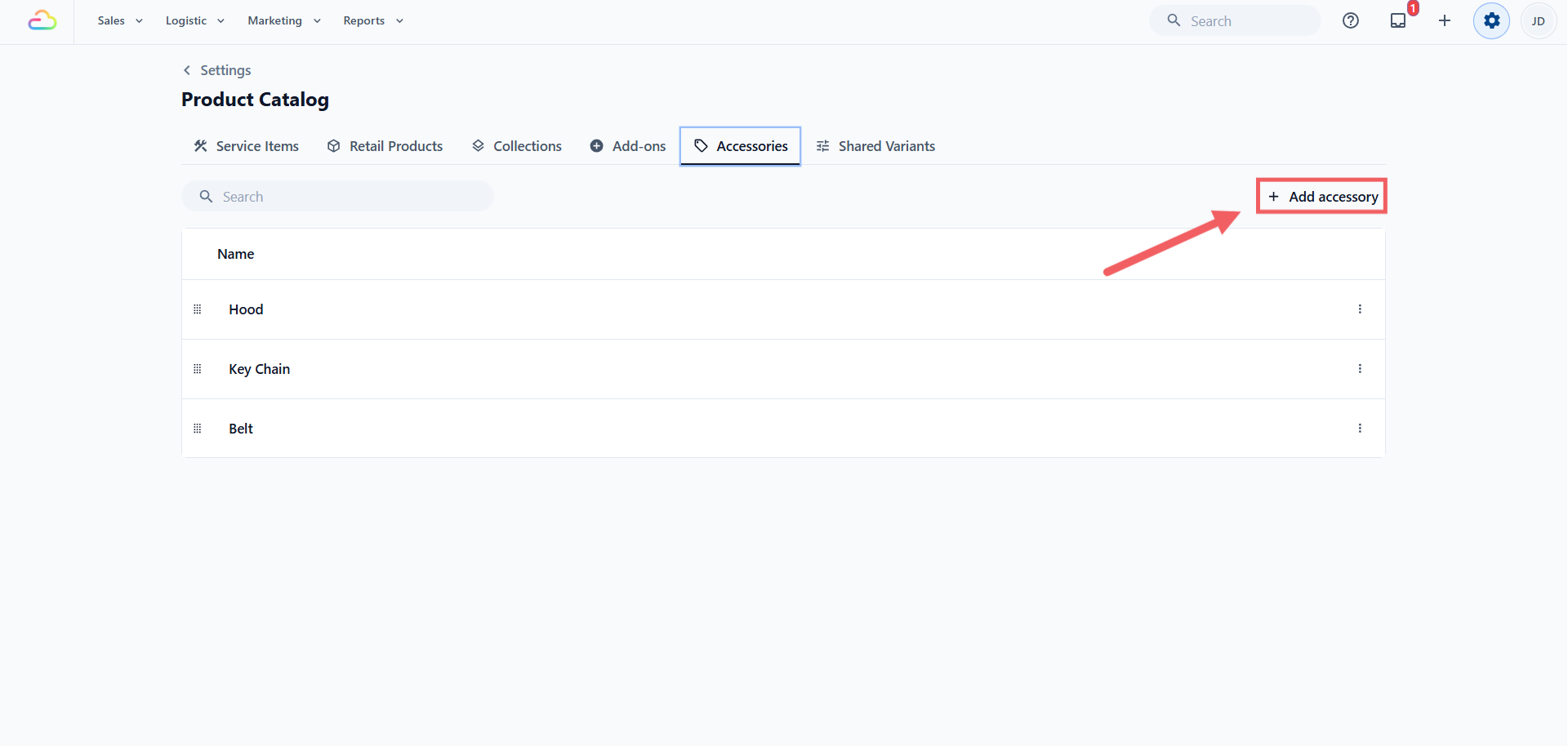Screen dimensions: 1568x747
Task: Open the settings gear icon
Action: [1492, 20]
